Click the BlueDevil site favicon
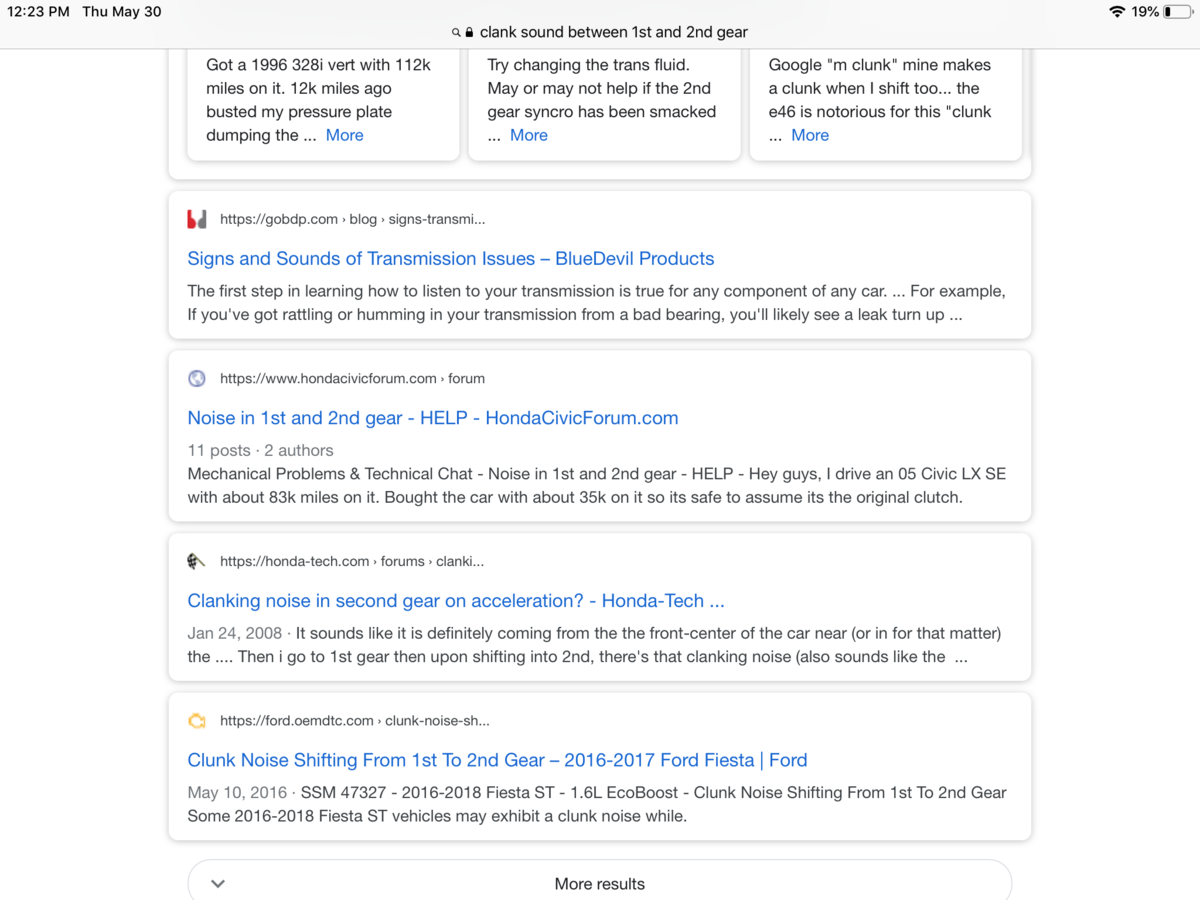The width and height of the screenshot is (1200, 900). click(197, 219)
